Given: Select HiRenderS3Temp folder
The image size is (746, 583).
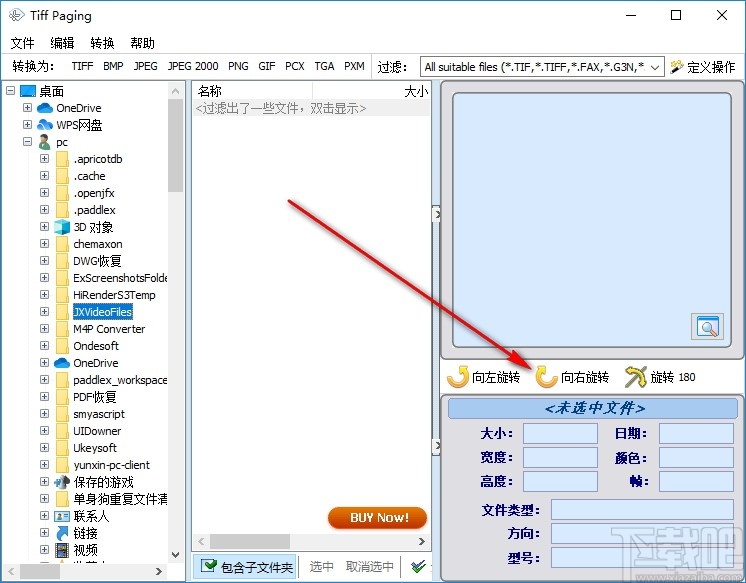Looking at the screenshot, I should click(114, 295).
